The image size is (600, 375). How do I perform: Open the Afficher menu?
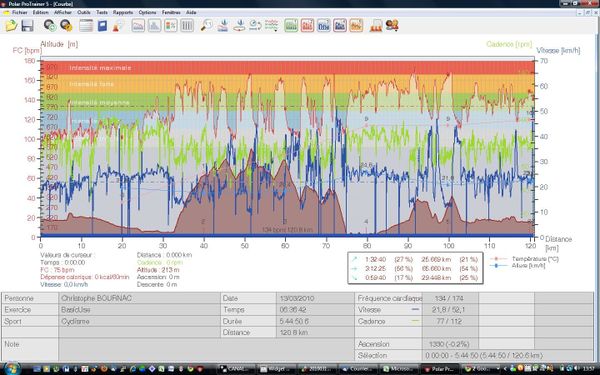(x=63, y=12)
